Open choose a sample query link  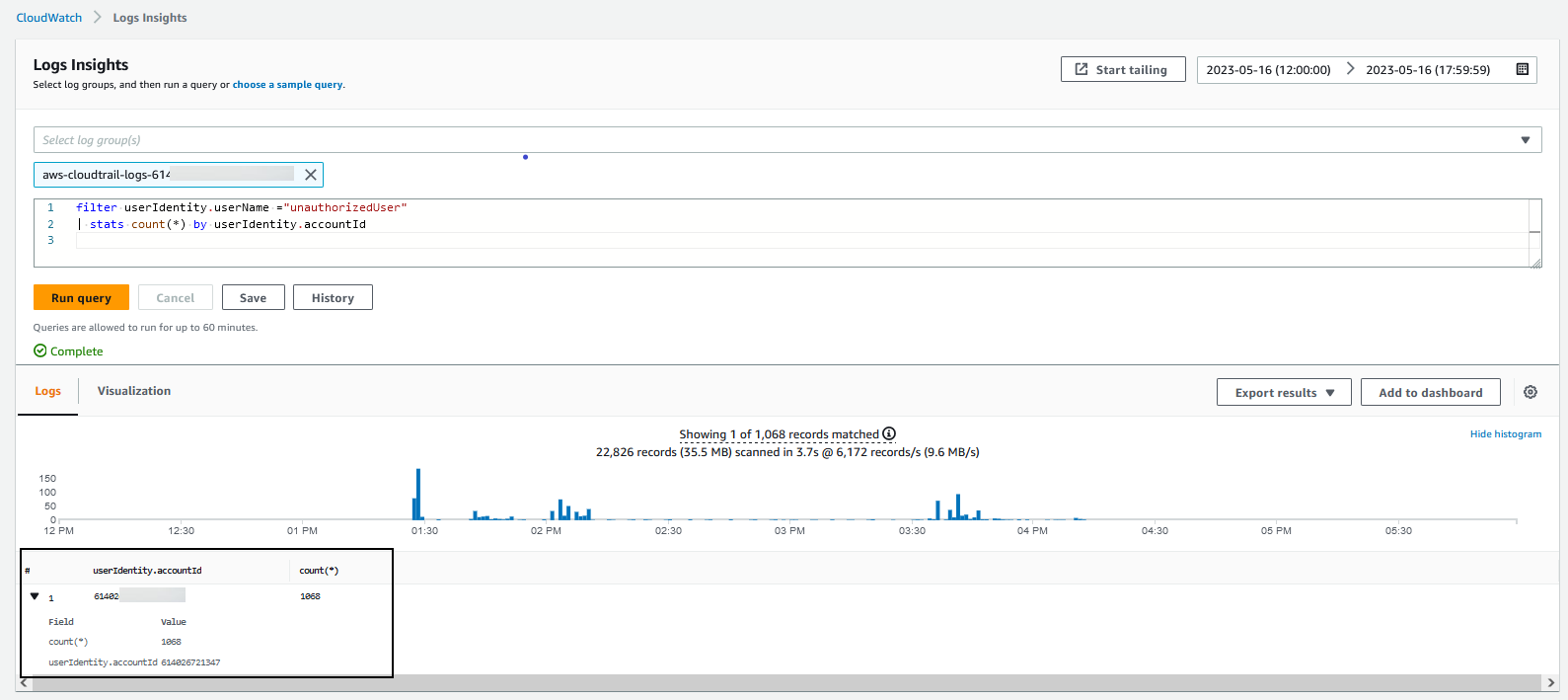coord(287,85)
